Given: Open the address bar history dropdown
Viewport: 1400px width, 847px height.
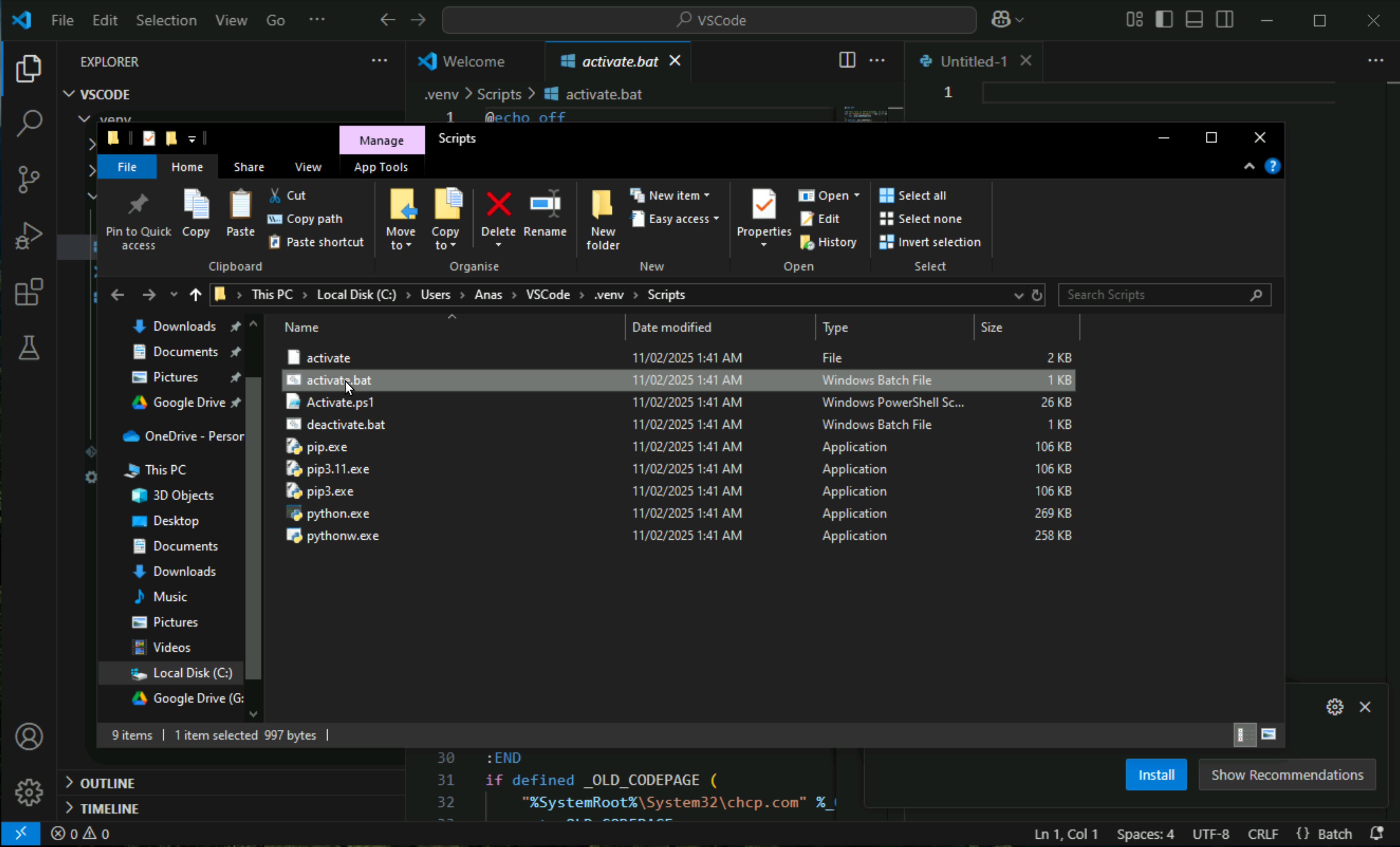Looking at the screenshot, I should tap(1018, 295).
